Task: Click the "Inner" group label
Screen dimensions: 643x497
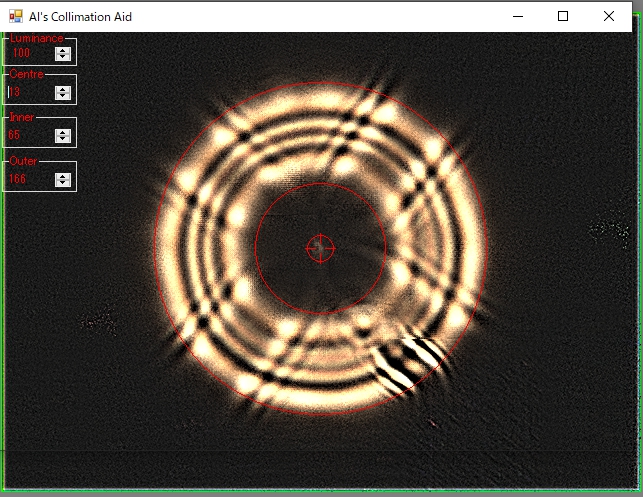Action: tap(22, 117)
